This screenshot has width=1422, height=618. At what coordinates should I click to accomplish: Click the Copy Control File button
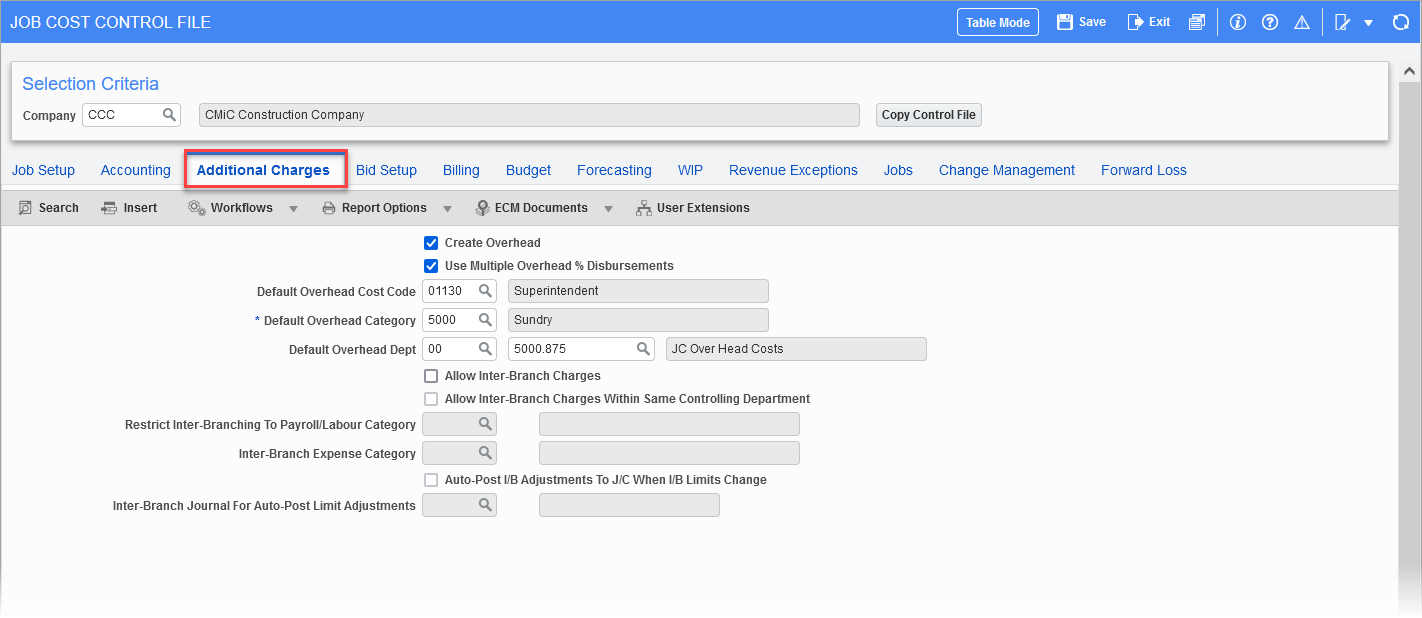[x=928, y=114]
